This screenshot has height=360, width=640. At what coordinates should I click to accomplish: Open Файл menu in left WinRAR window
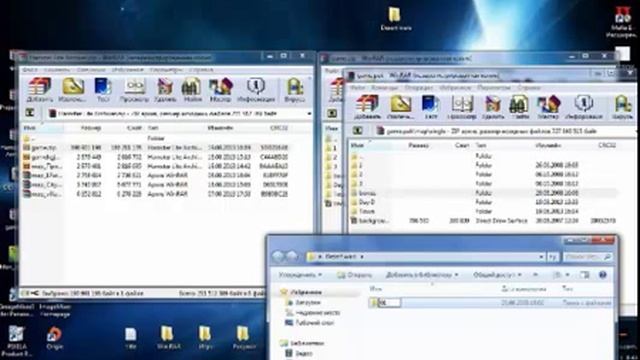point(30,70)
